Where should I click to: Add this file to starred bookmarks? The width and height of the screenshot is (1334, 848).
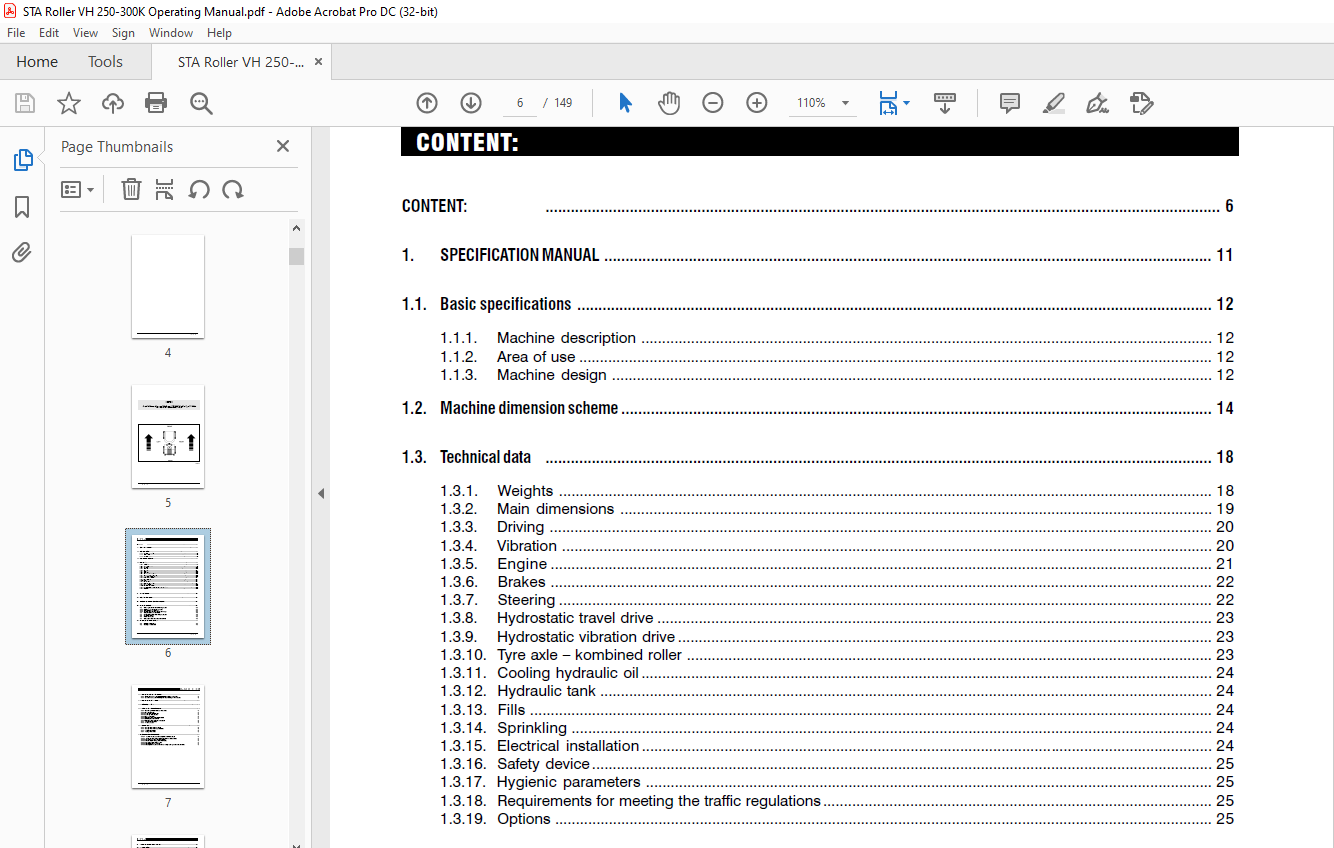click(x=69, y=103)
